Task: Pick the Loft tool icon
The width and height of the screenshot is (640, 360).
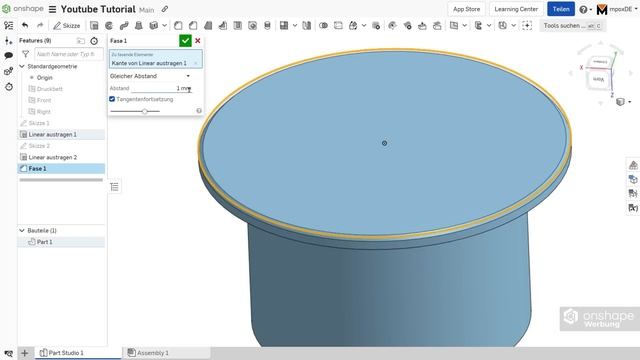Action: click(139, 26)
